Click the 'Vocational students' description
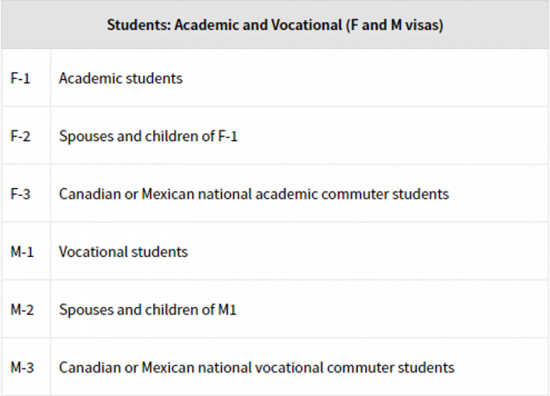This screenshot has width=550, height=396. click(x=123, y=252)
